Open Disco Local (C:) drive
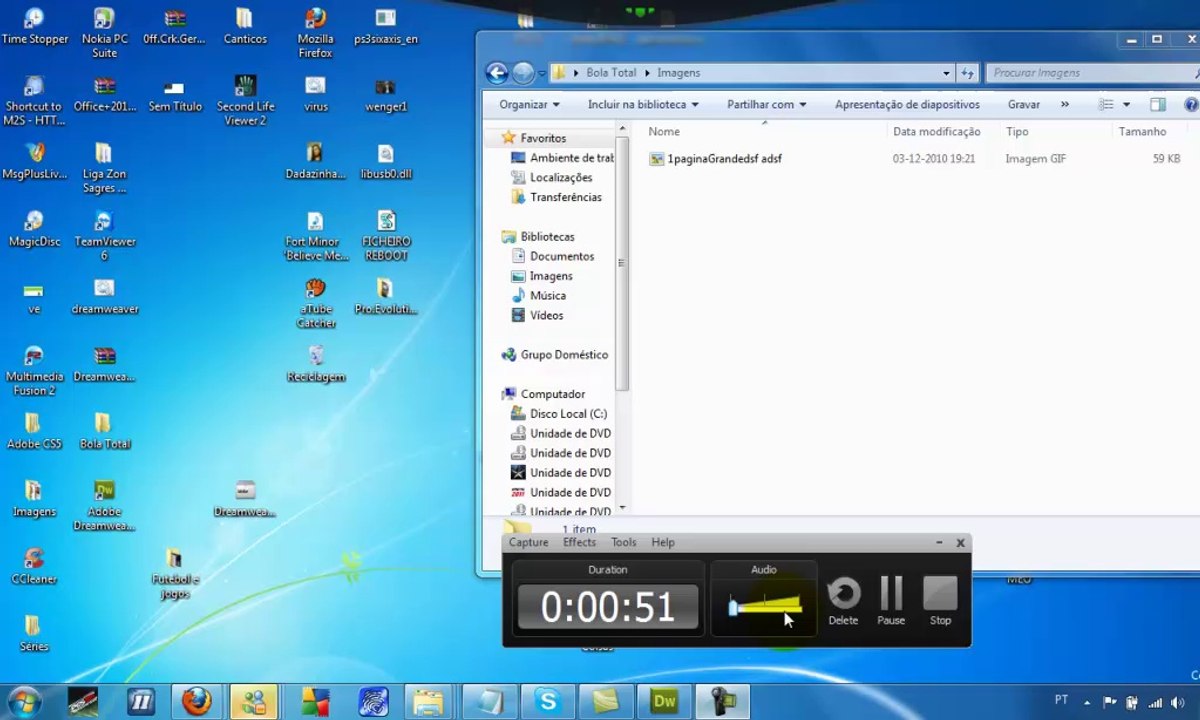 [559, 413]
